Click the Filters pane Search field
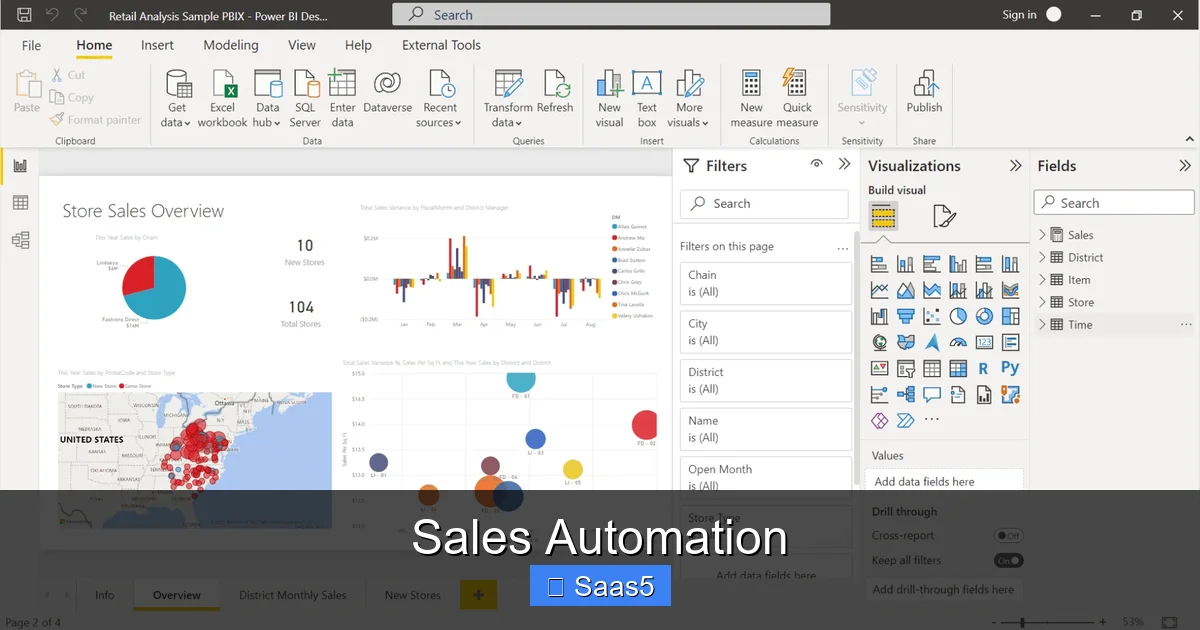Viewport: 1200px width, 630px height. tap(766, 204)
